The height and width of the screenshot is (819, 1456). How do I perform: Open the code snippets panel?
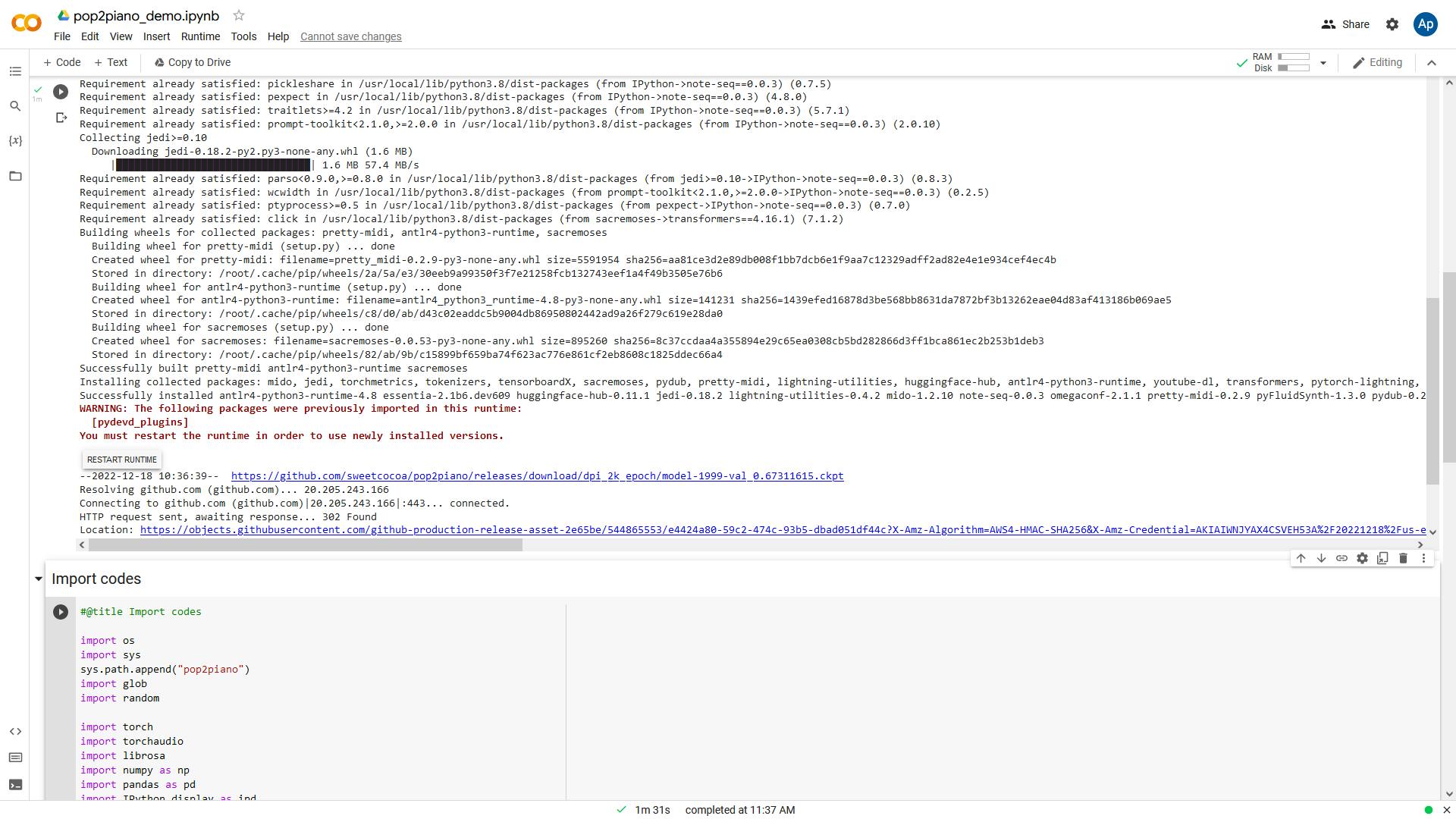15,732
